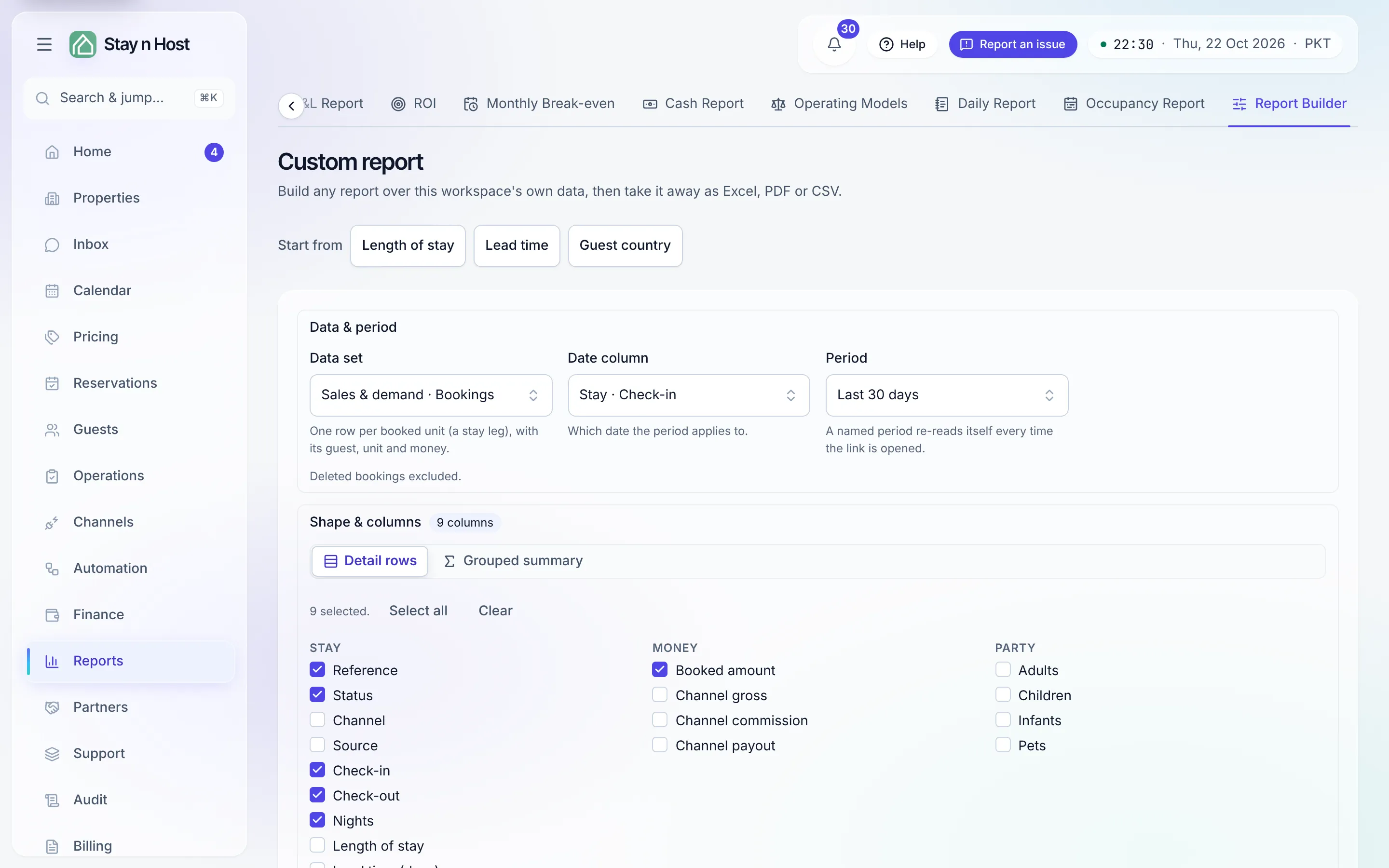Tick the Pets column checkbox
The height and width of the screenshot is (868, 1389).
1003,745
